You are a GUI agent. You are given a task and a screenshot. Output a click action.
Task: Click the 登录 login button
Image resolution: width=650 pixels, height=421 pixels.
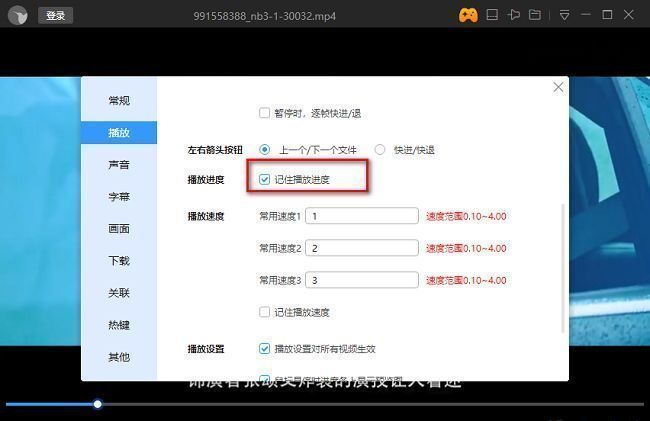point(56,16)
